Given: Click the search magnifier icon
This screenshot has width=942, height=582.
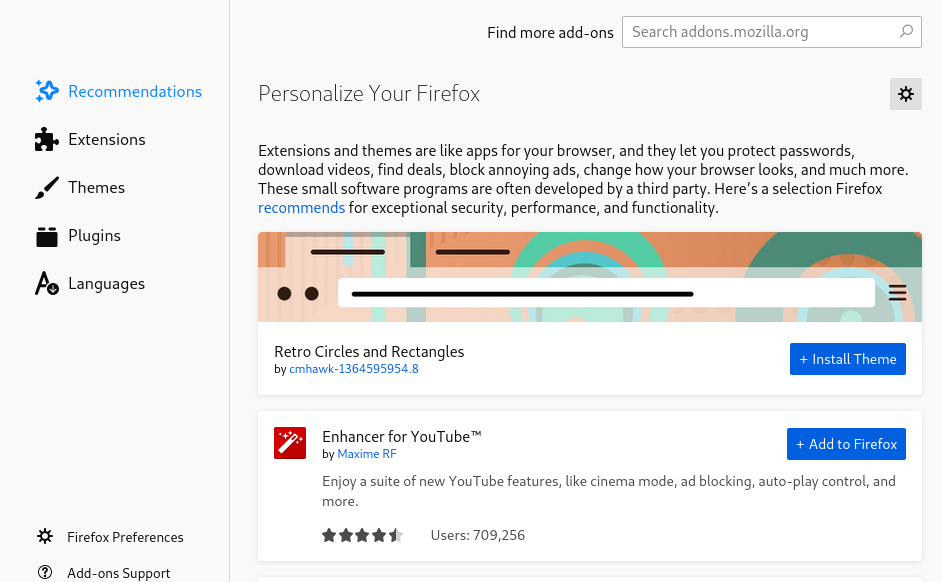Looking at the screenshot, I should [x=906, y=31].
